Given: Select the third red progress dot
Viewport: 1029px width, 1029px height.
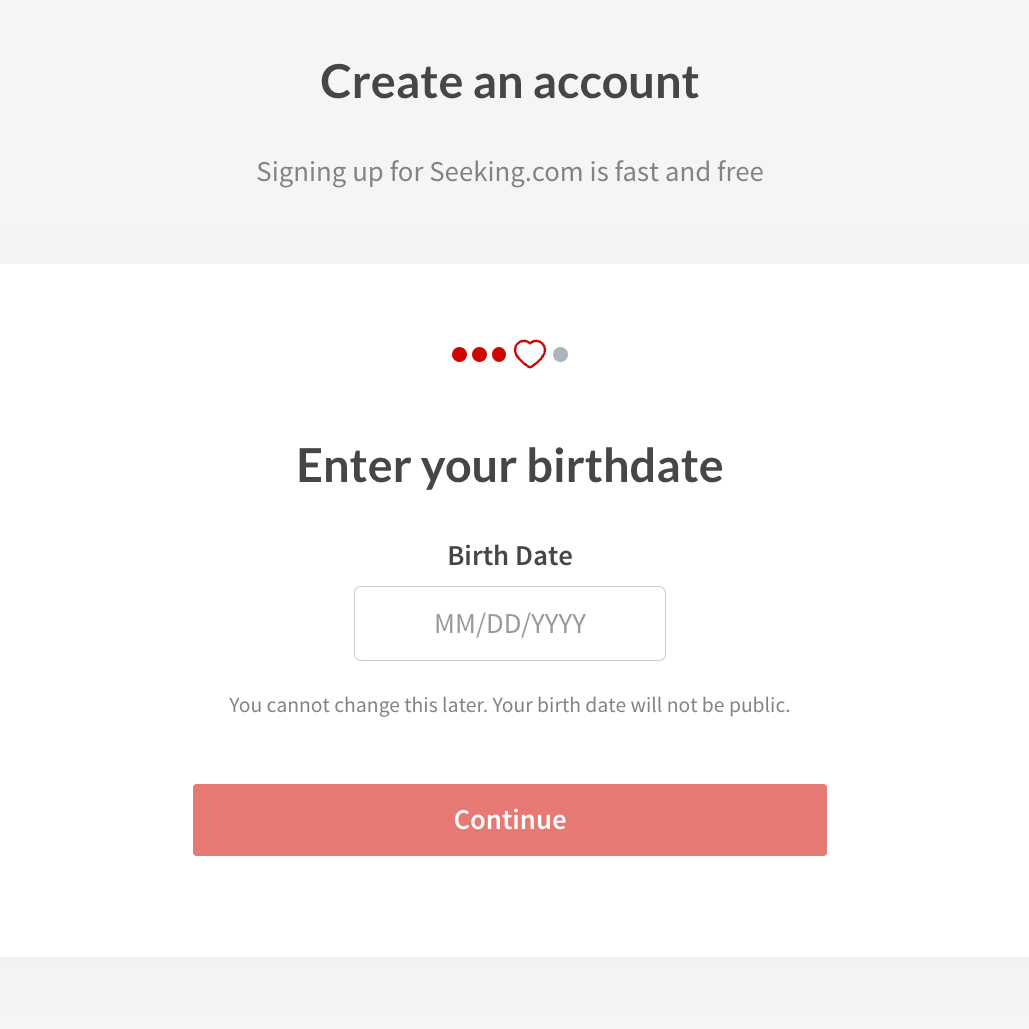Looking at the screenshot, I should pyautogui.click(x=499, y=354).
